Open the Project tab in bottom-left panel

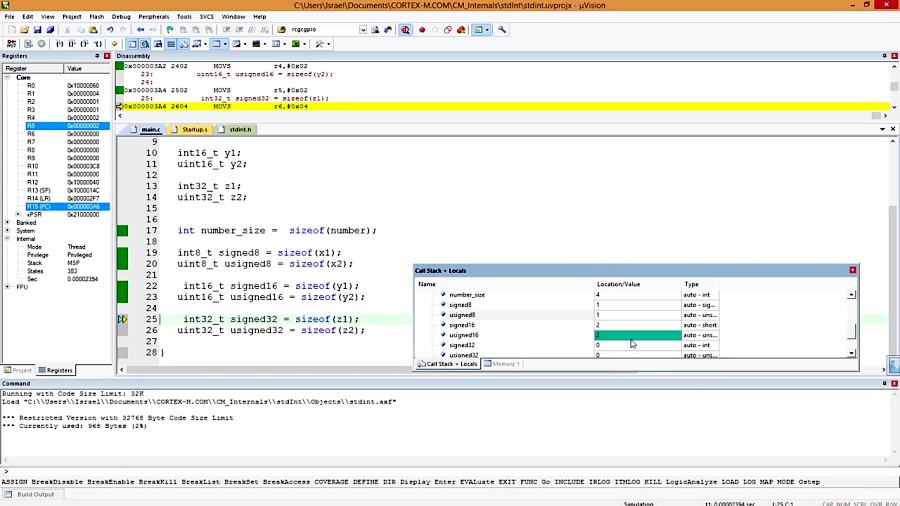[19, 370]
